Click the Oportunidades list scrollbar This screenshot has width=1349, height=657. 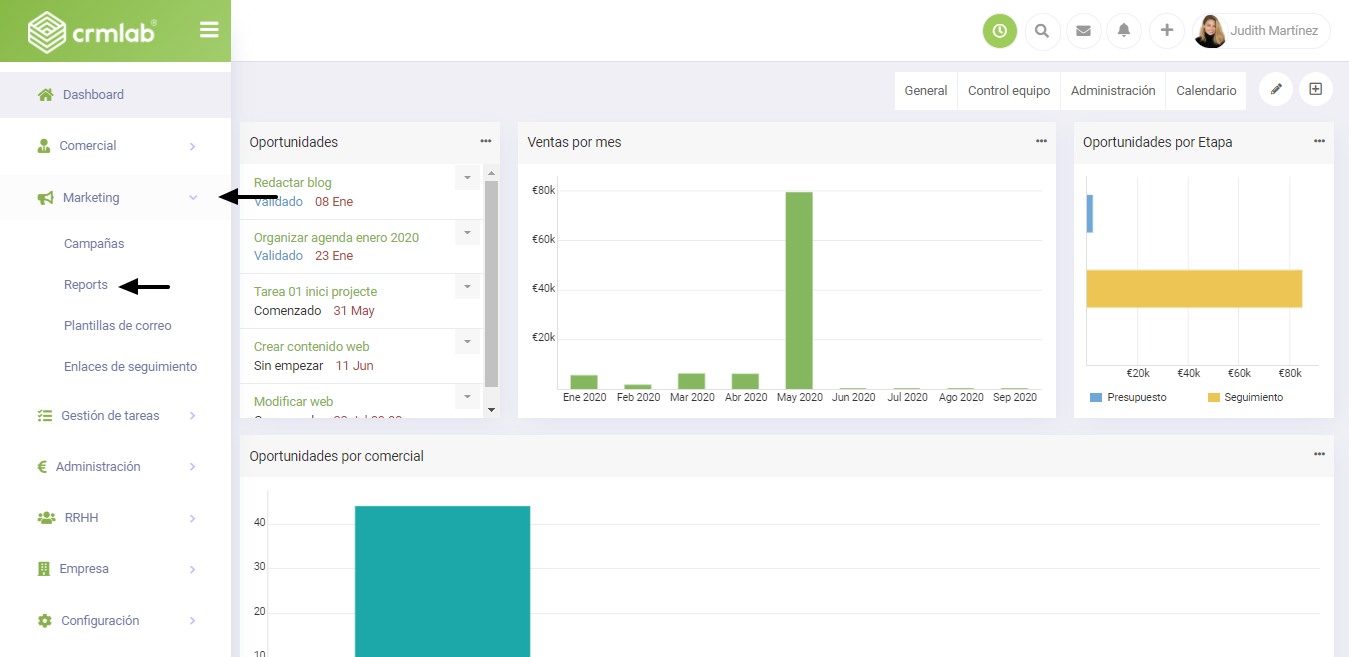(x=491, y=284)
